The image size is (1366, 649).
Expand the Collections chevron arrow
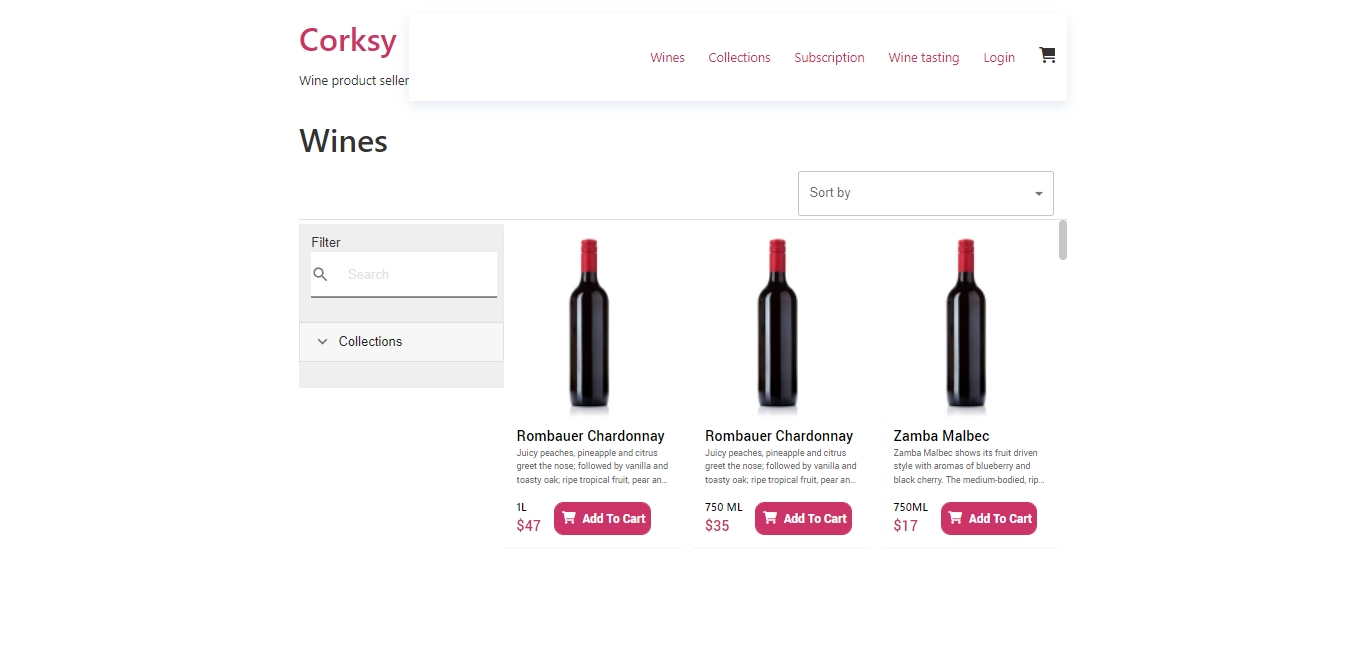tap(322, 342)
